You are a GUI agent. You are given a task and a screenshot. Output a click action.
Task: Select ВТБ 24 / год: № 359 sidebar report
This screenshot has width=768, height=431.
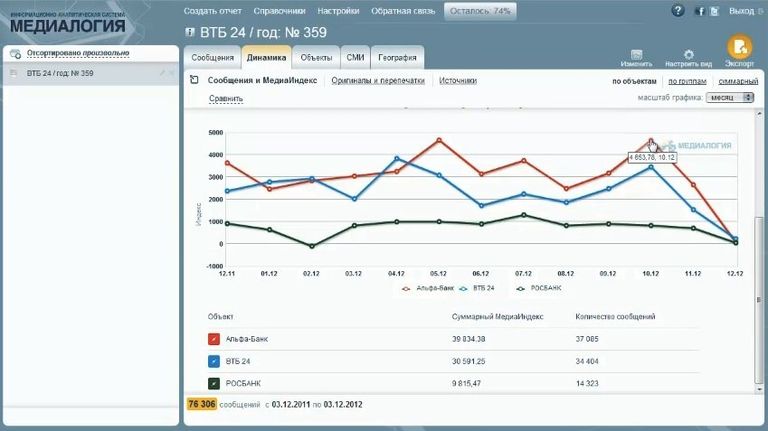(x=91, y=73)
